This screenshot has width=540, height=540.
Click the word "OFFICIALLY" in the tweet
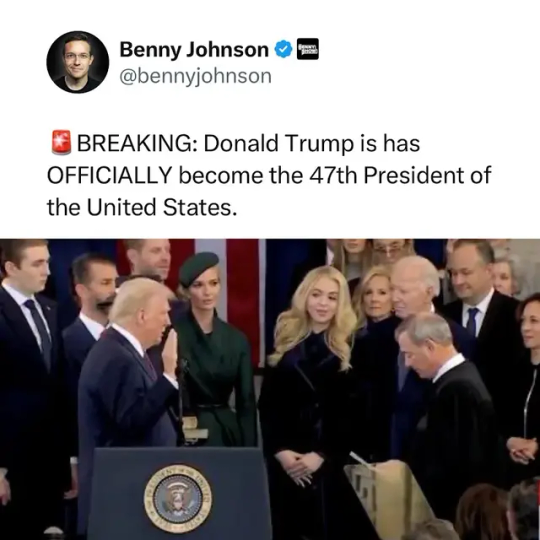pos(110,175)
